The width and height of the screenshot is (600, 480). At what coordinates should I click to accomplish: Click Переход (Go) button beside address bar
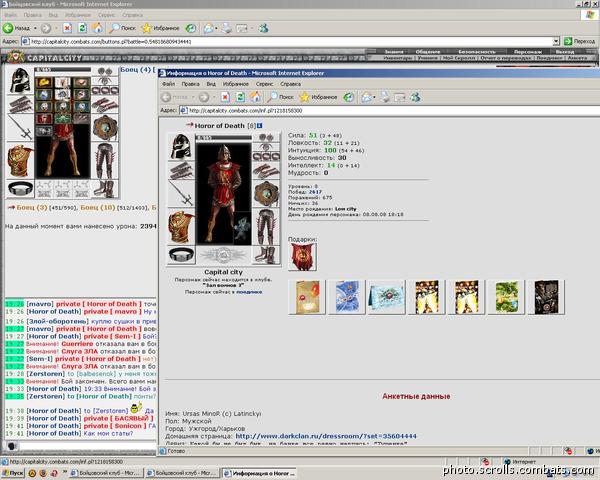[x=579, y=41]
